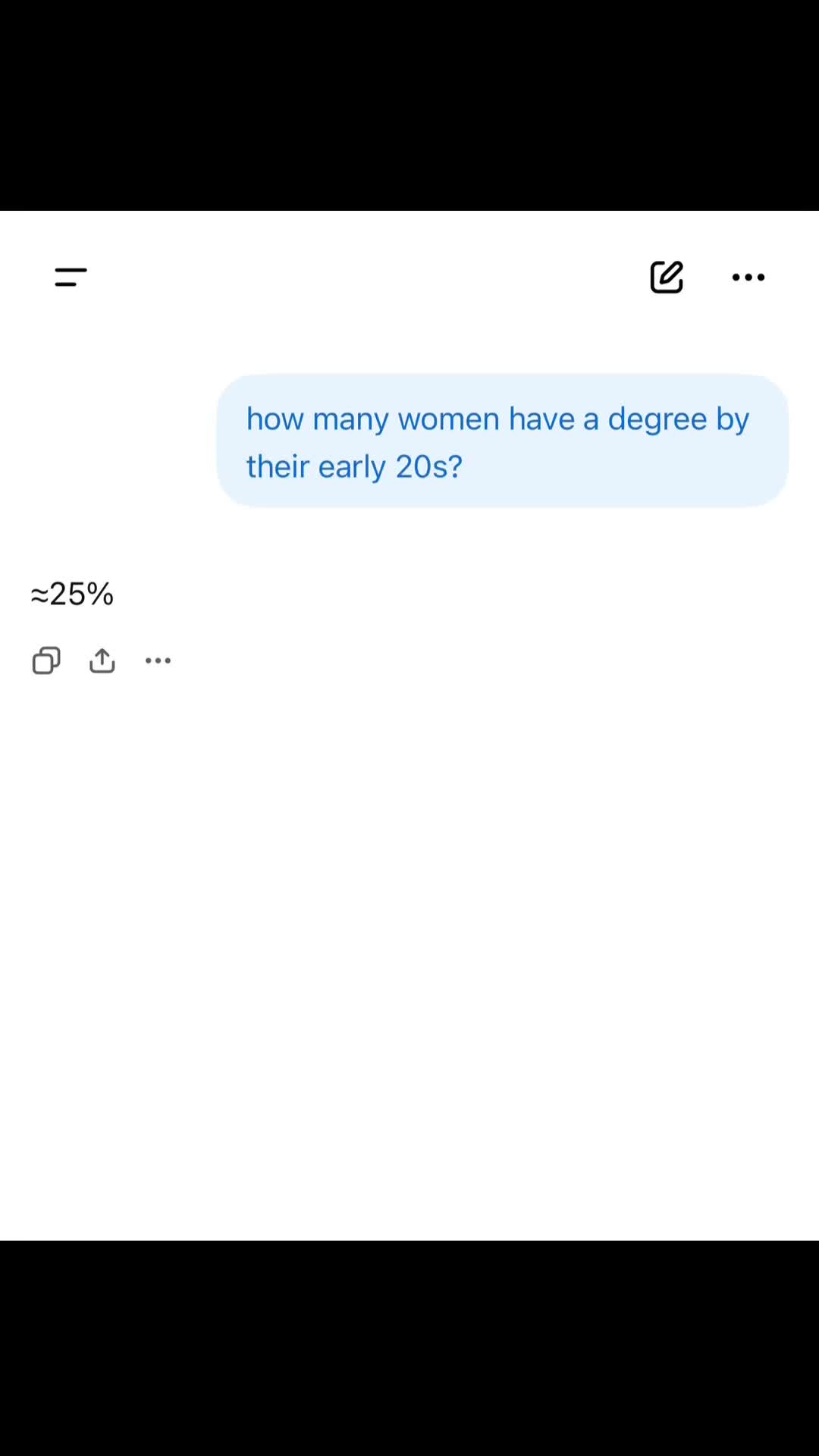The width and height of the screenshot is (819, 1456).
Task: Tap '20s?' in the blue message
Action: 428,466
